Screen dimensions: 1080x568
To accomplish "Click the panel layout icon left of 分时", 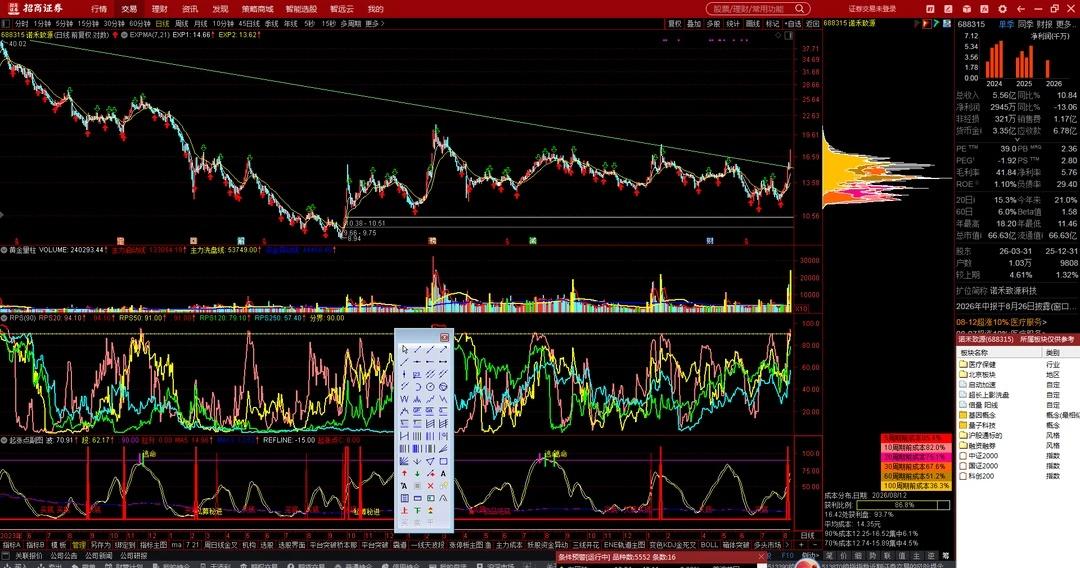I will click(6, 23).
